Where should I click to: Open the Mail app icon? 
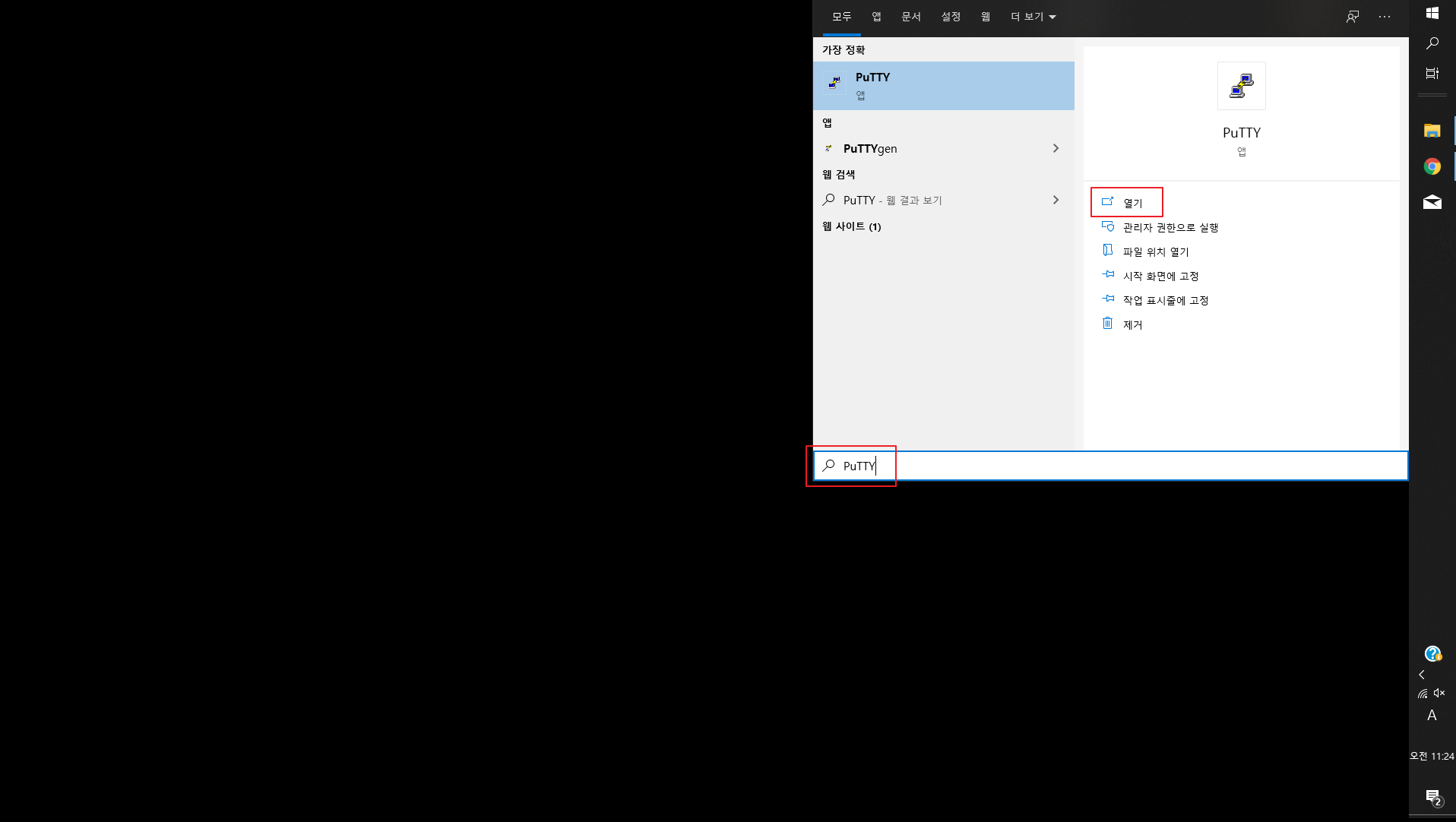tap(1432, 202)
